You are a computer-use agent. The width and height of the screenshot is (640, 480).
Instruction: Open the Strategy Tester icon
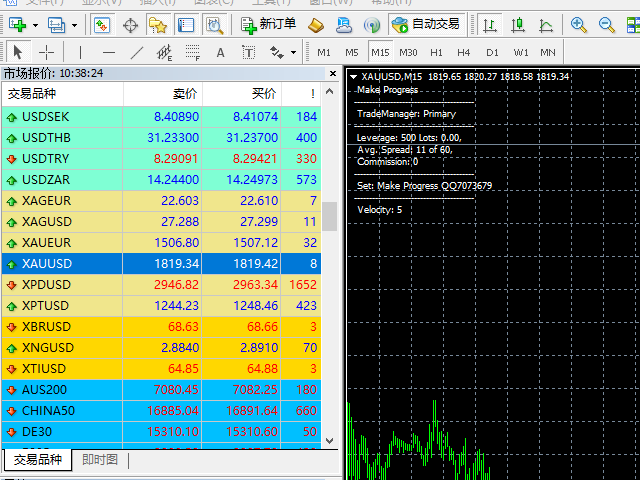pyautogui.click(x=214, y=25)
